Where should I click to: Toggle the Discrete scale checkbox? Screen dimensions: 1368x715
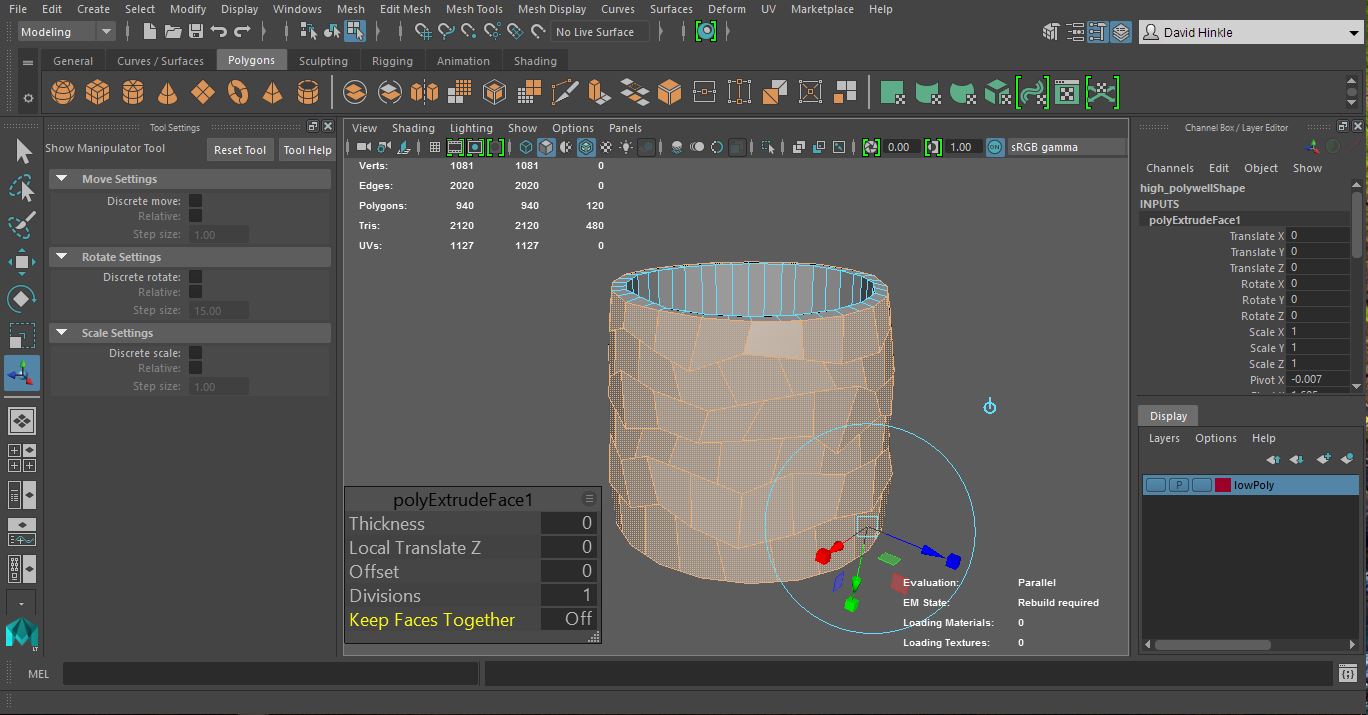[x=195, y=353]
